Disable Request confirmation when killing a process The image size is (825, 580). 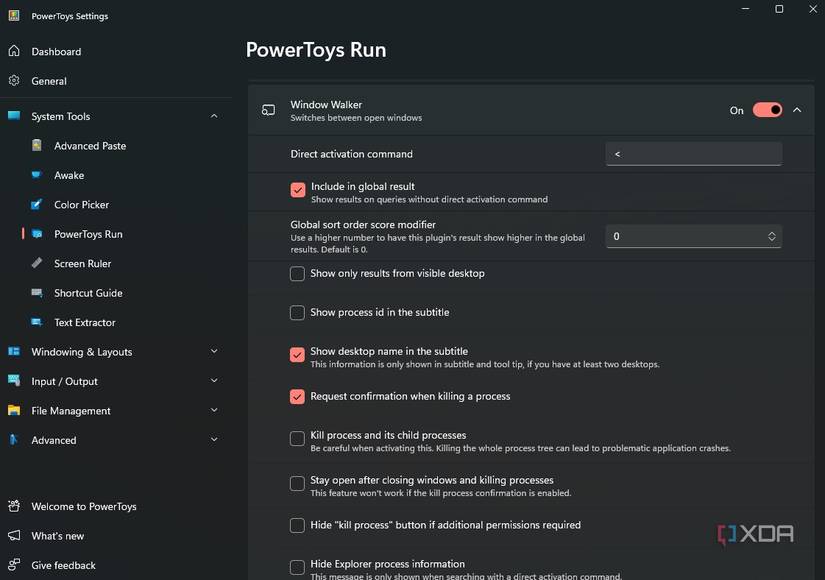pyautogui.click(x=297, y=396)
